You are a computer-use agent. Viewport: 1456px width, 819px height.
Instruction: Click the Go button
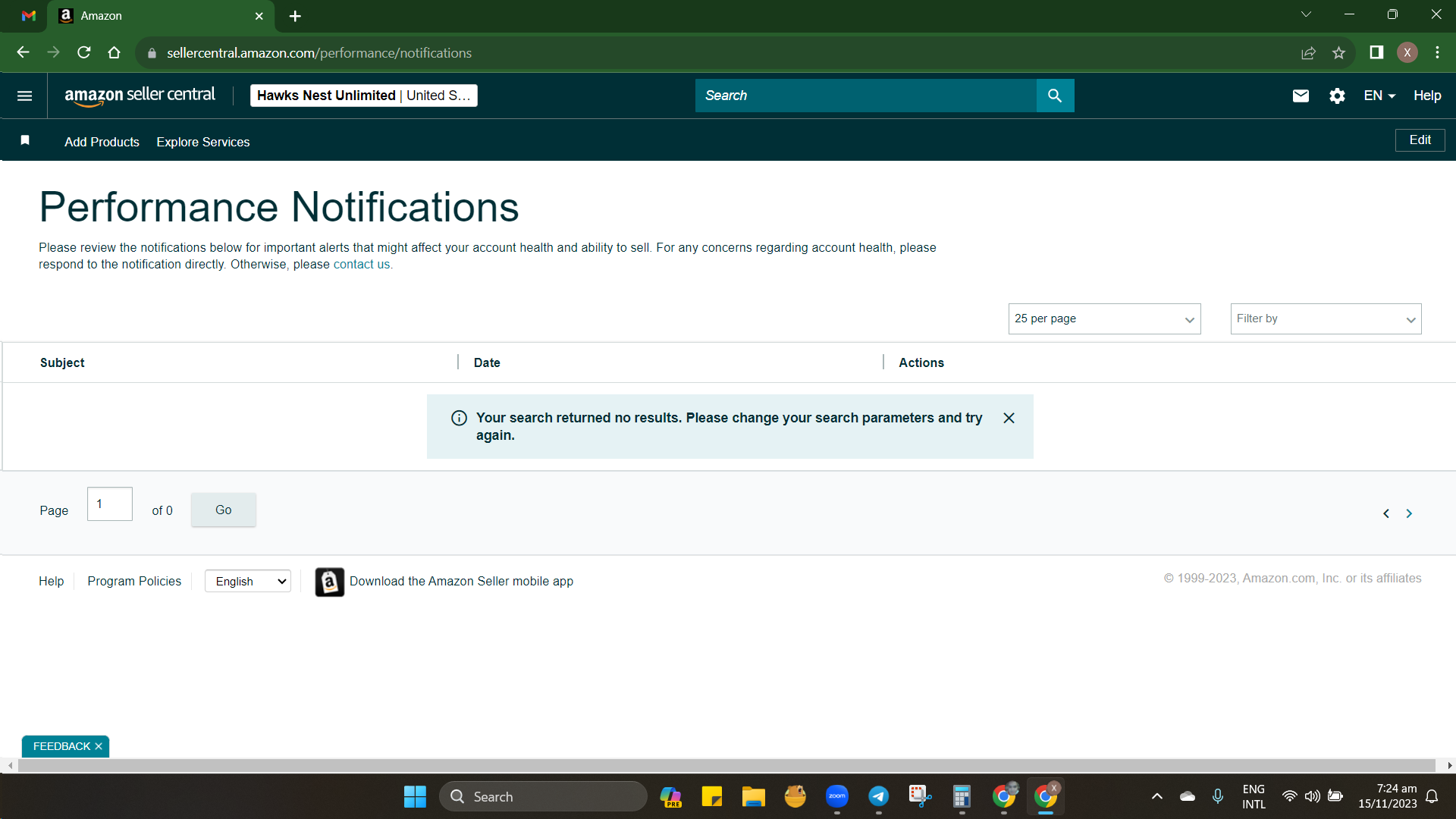coord(223,510)
